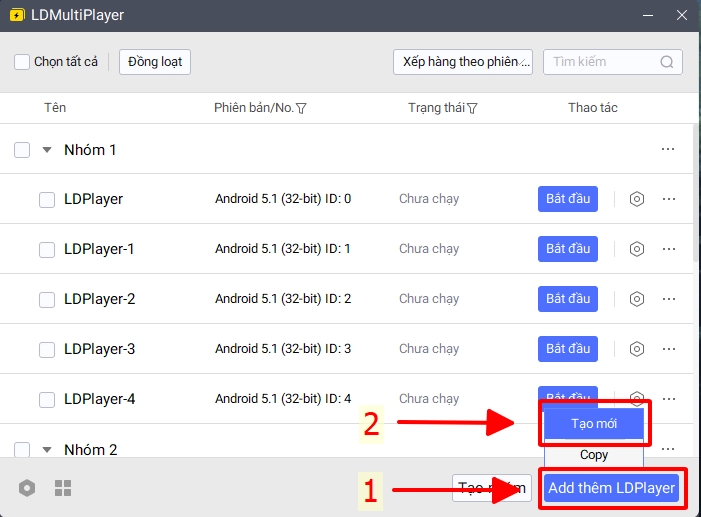
Task: Click the Thao tác column header
Action: pyautogui.click(x=593, y=108)
